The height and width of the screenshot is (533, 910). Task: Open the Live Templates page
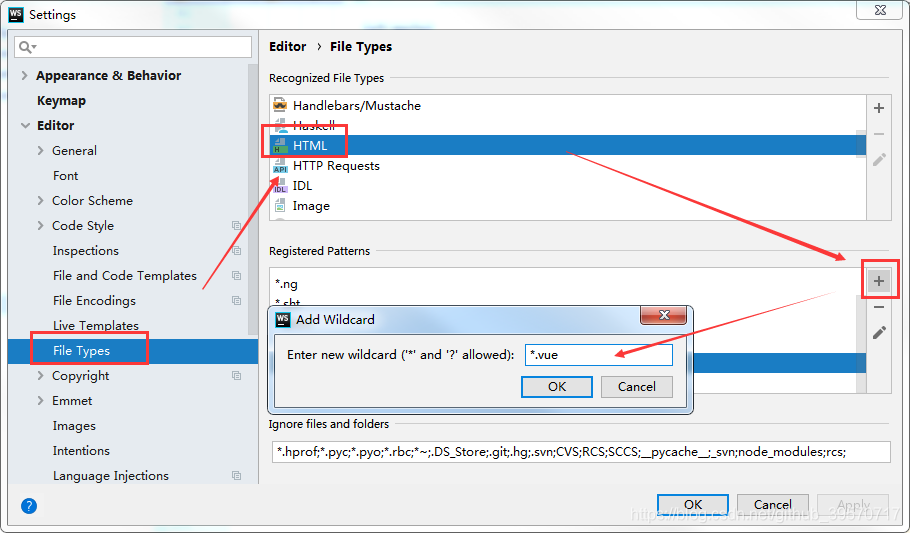tap(95, 326)
